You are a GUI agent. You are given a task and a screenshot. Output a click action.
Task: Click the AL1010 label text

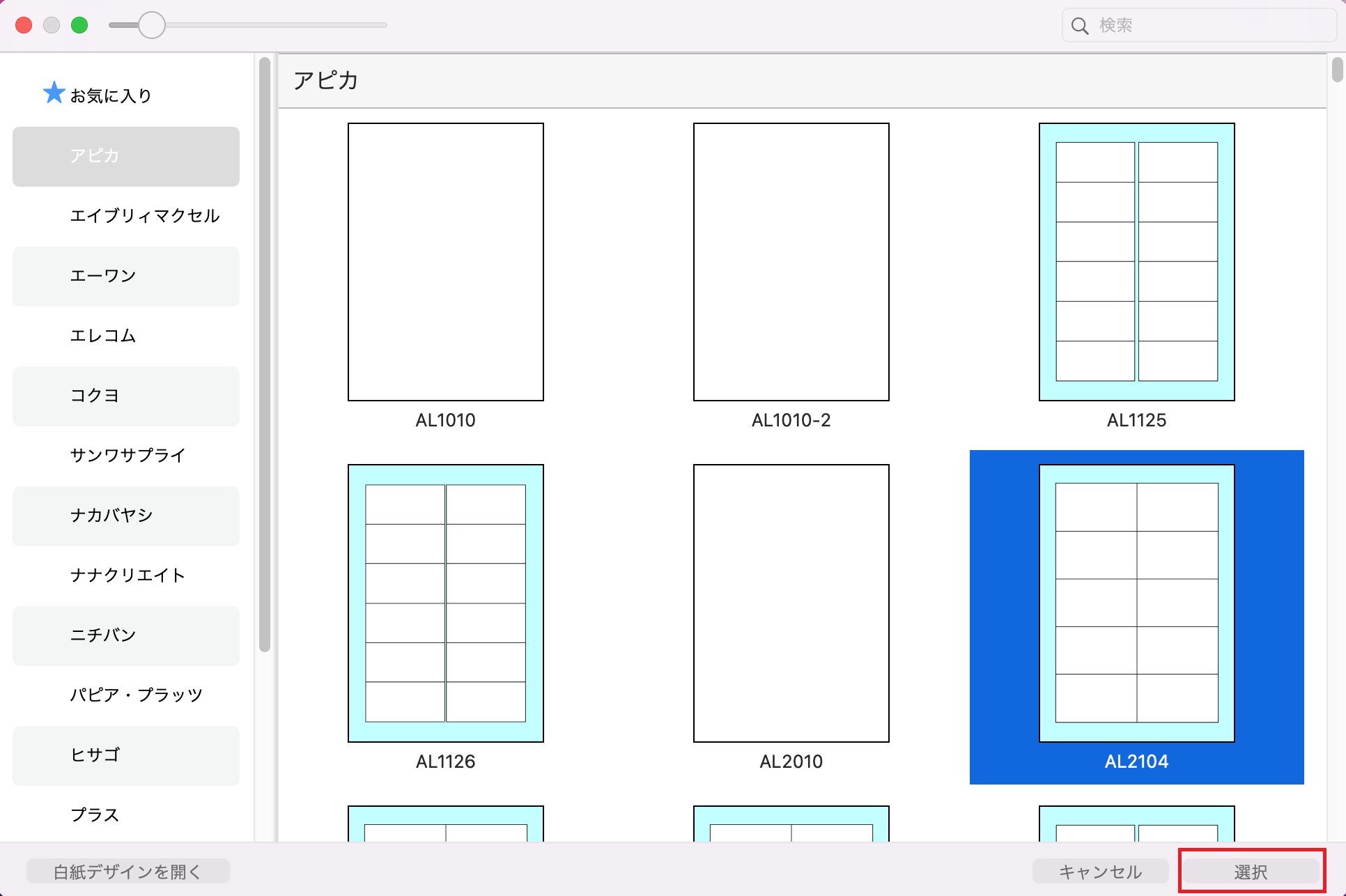coord(446,420)
